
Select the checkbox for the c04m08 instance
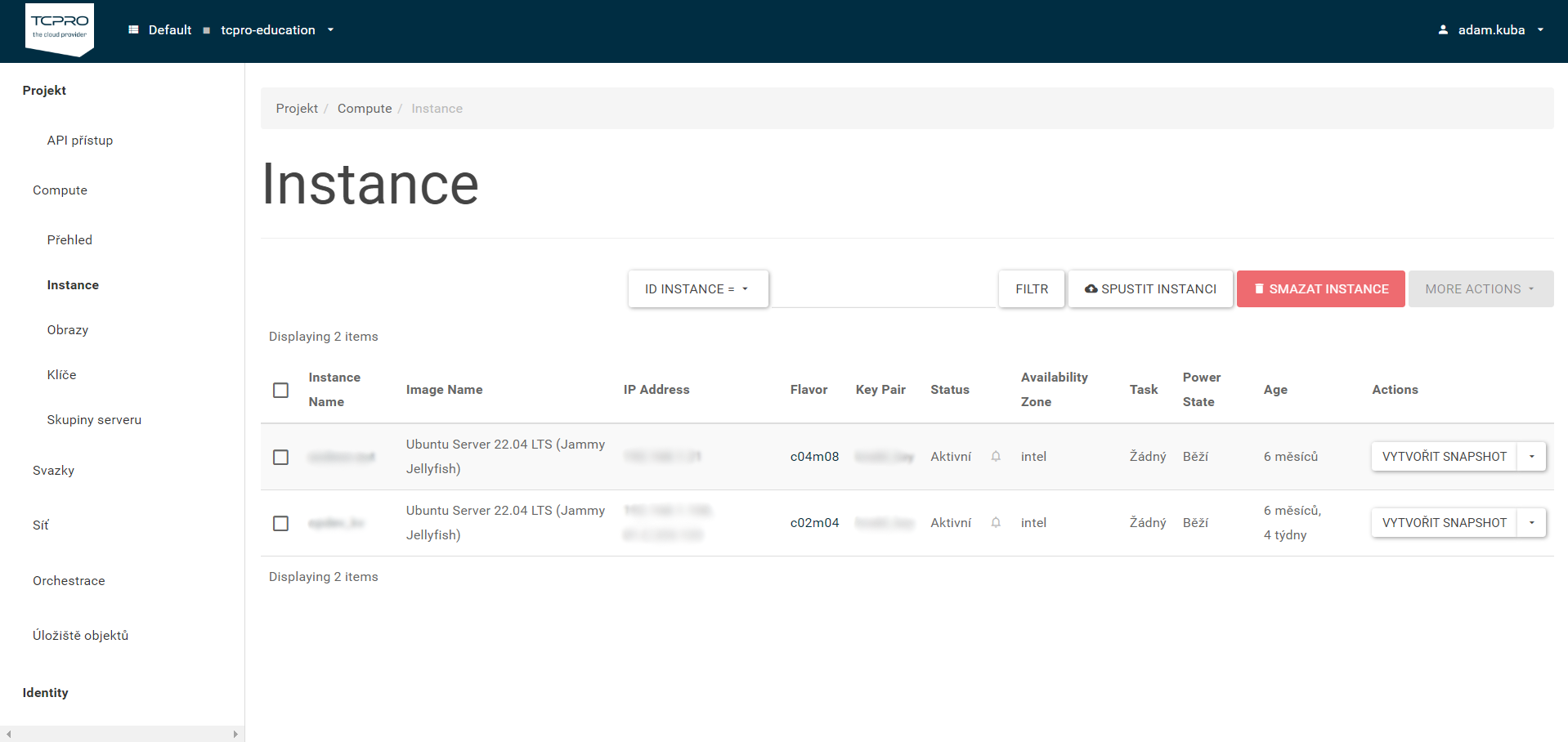(280, 457)
